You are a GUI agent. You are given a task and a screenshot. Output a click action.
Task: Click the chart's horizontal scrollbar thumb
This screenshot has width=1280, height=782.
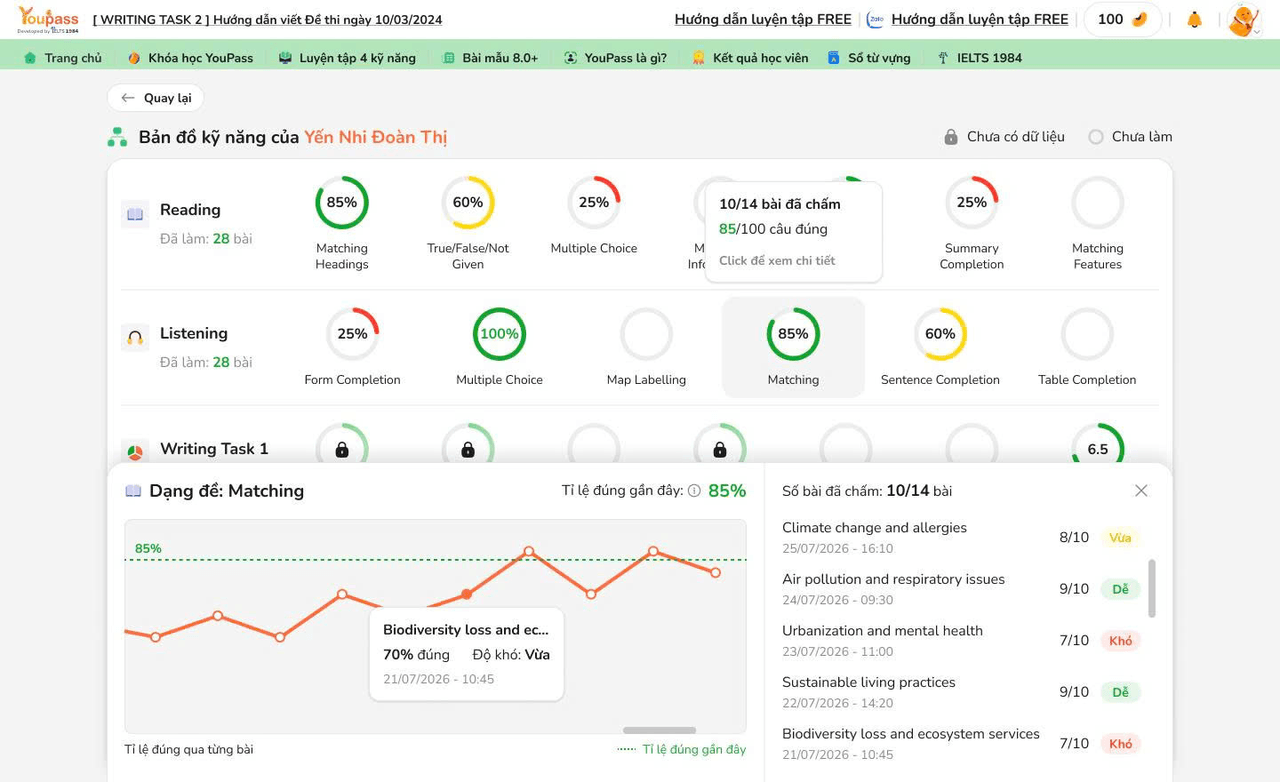pos(659,730)
